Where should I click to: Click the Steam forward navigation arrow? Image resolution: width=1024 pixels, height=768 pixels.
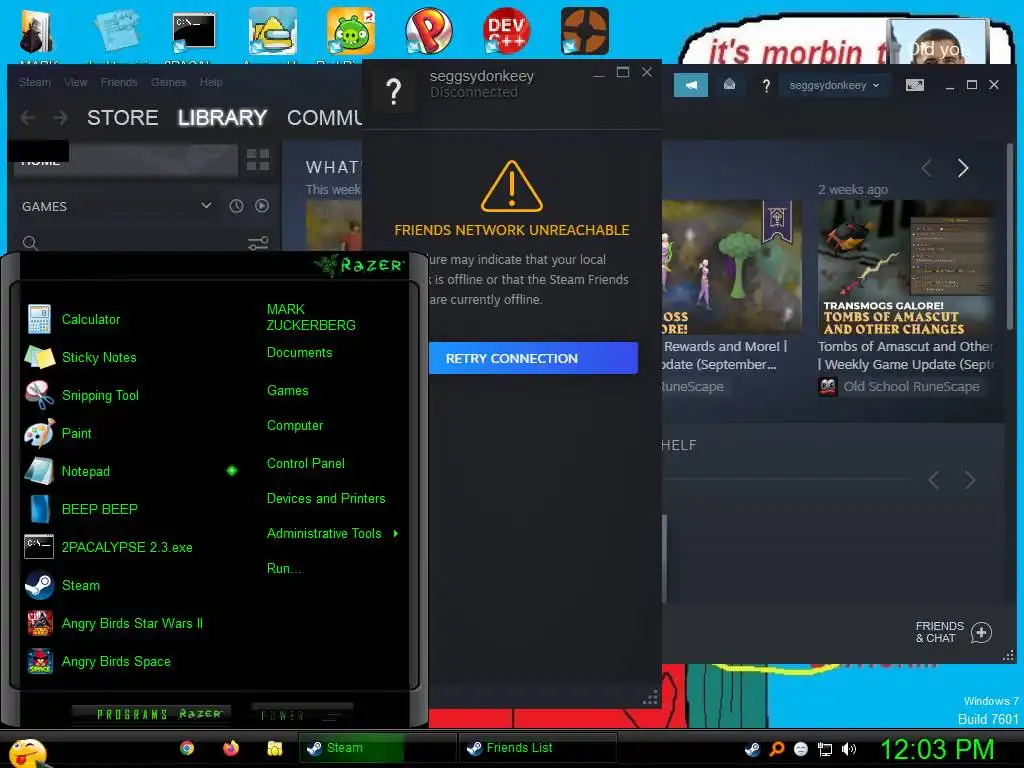point(60,118)
